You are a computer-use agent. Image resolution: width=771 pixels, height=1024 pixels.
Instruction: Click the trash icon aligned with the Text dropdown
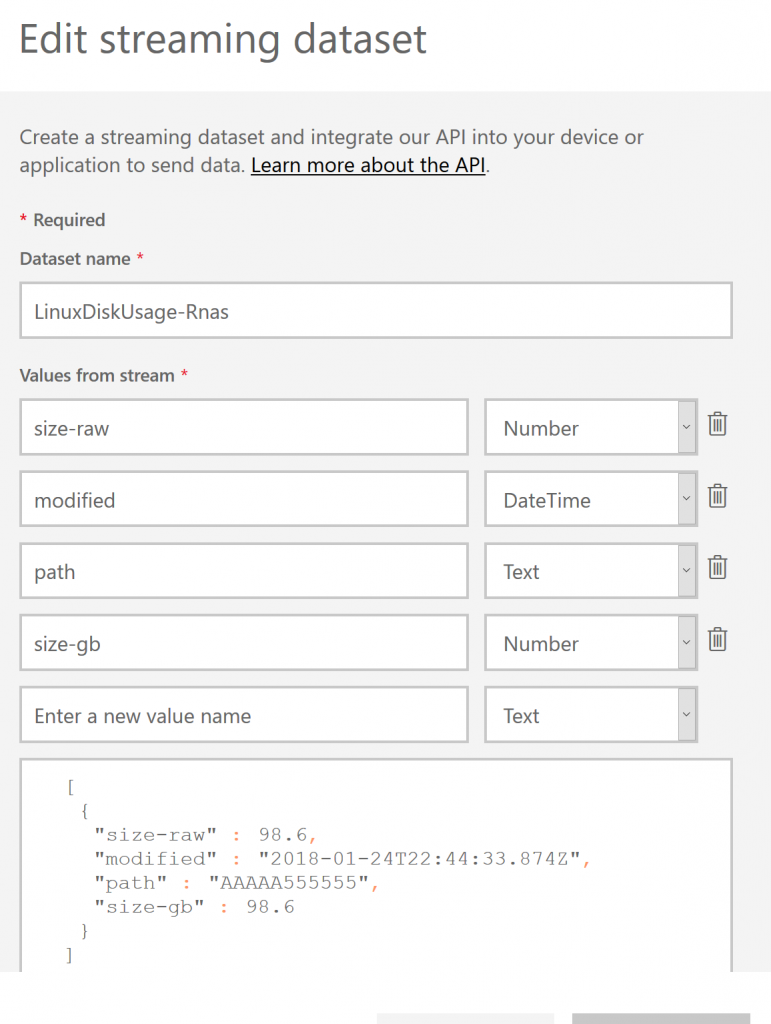(x=717, y=568)
